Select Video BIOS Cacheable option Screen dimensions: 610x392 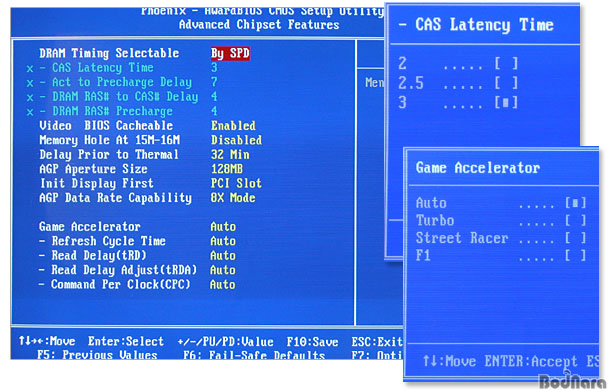coord(106,126)
